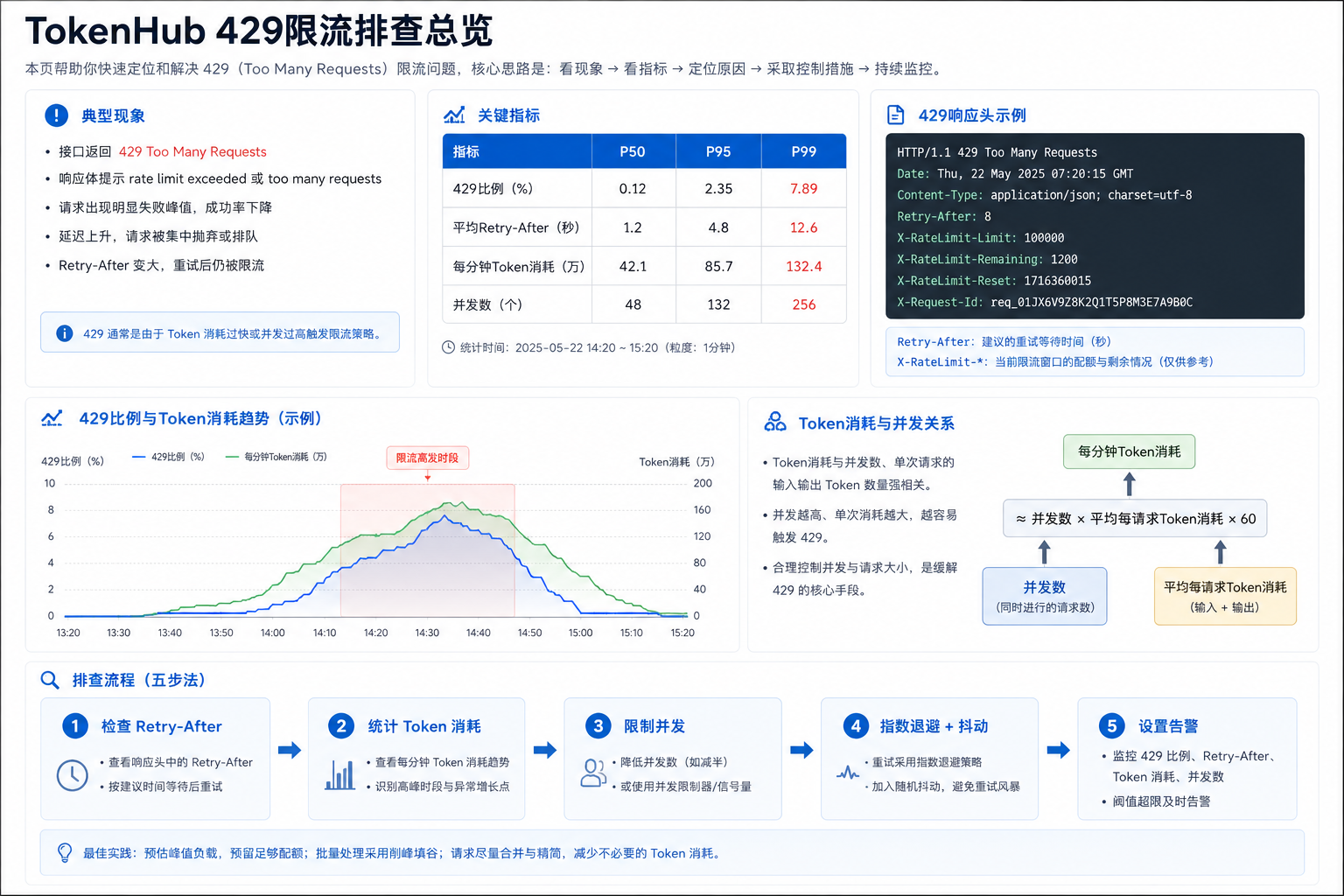
Task: Click the P95 column header
Action: (718, 151)
